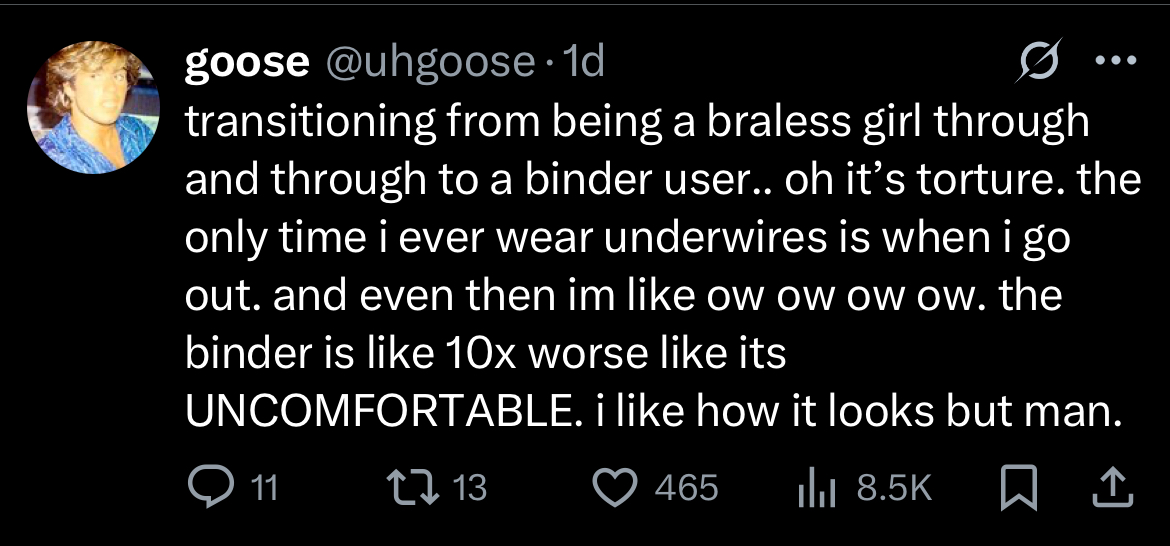Open the @uhgoose handle link

tap(428, 64)
